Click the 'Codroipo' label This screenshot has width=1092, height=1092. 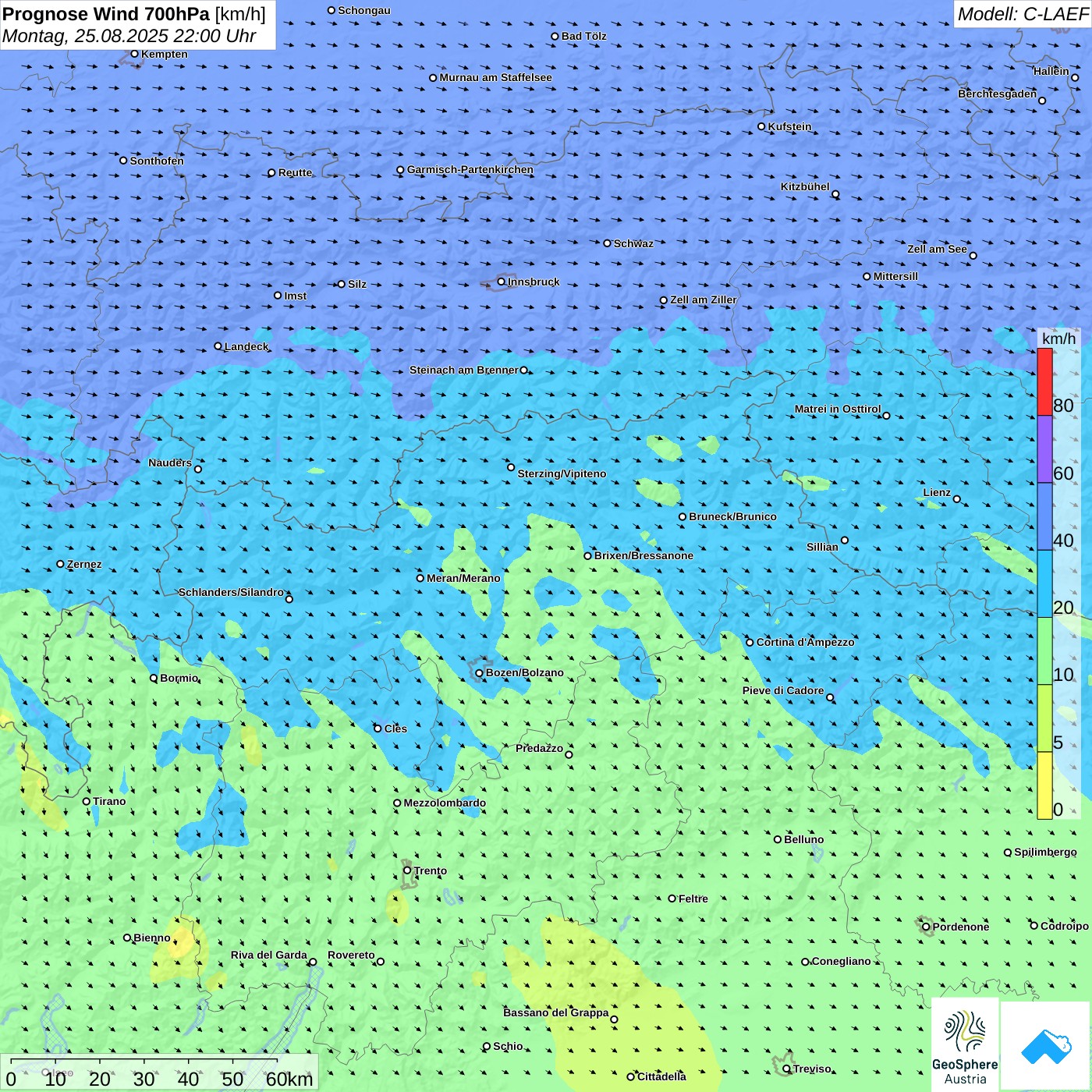(x=1065, y=926)
